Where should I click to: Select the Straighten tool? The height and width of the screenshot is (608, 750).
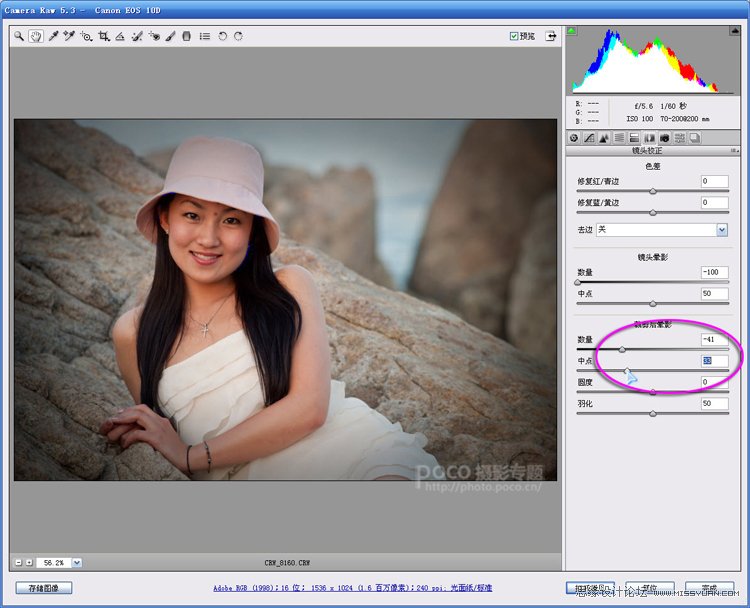[120, 36]
